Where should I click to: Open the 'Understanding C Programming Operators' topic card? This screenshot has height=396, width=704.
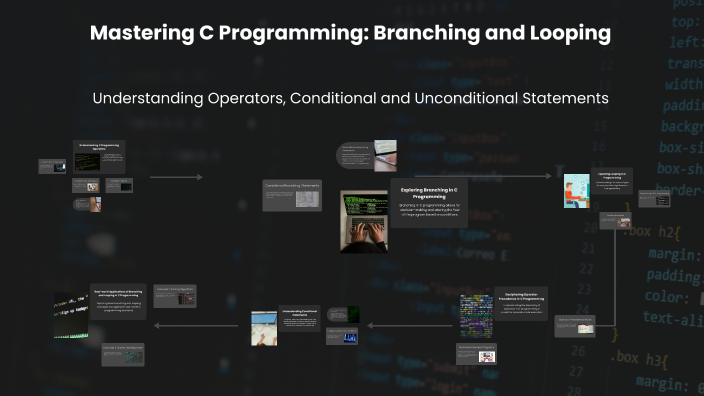click(99, 157)
